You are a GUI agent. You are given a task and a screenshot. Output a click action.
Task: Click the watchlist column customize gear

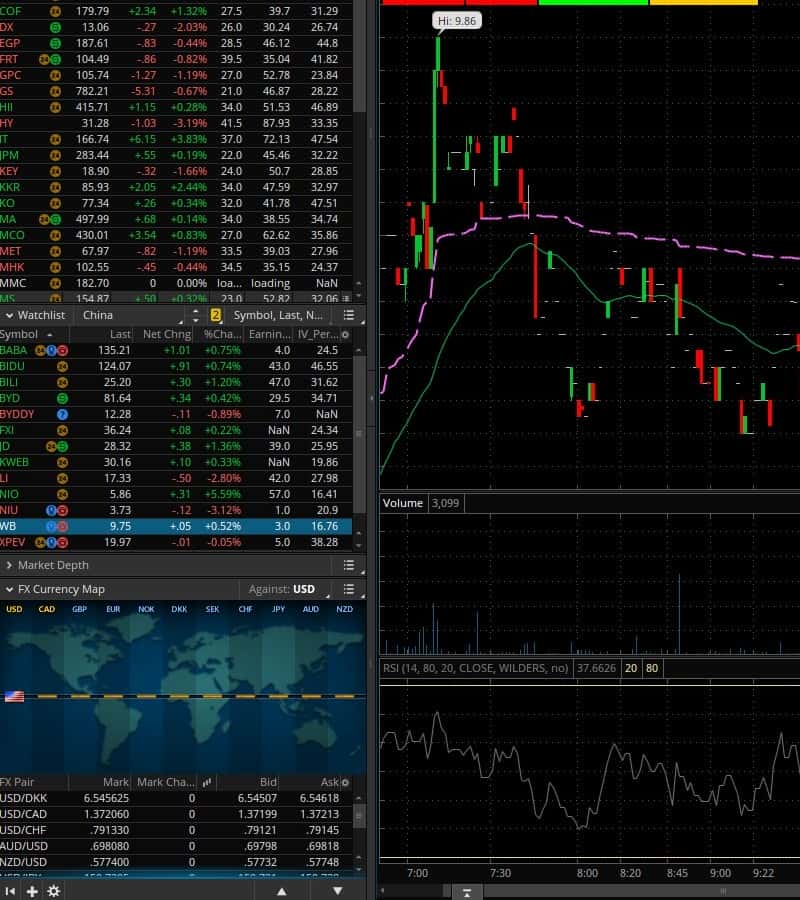pyautogui.click(x=345, y=334)
